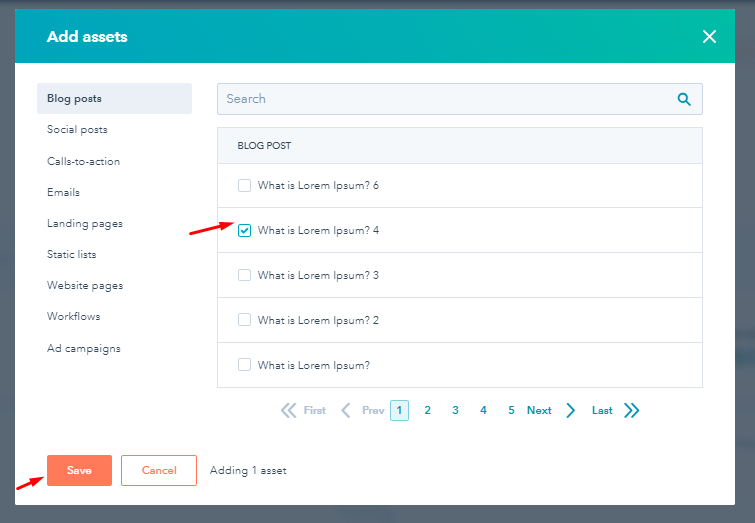Go to page 5 of results
Screen dimensions: 755x523
(x=511, y=410)
